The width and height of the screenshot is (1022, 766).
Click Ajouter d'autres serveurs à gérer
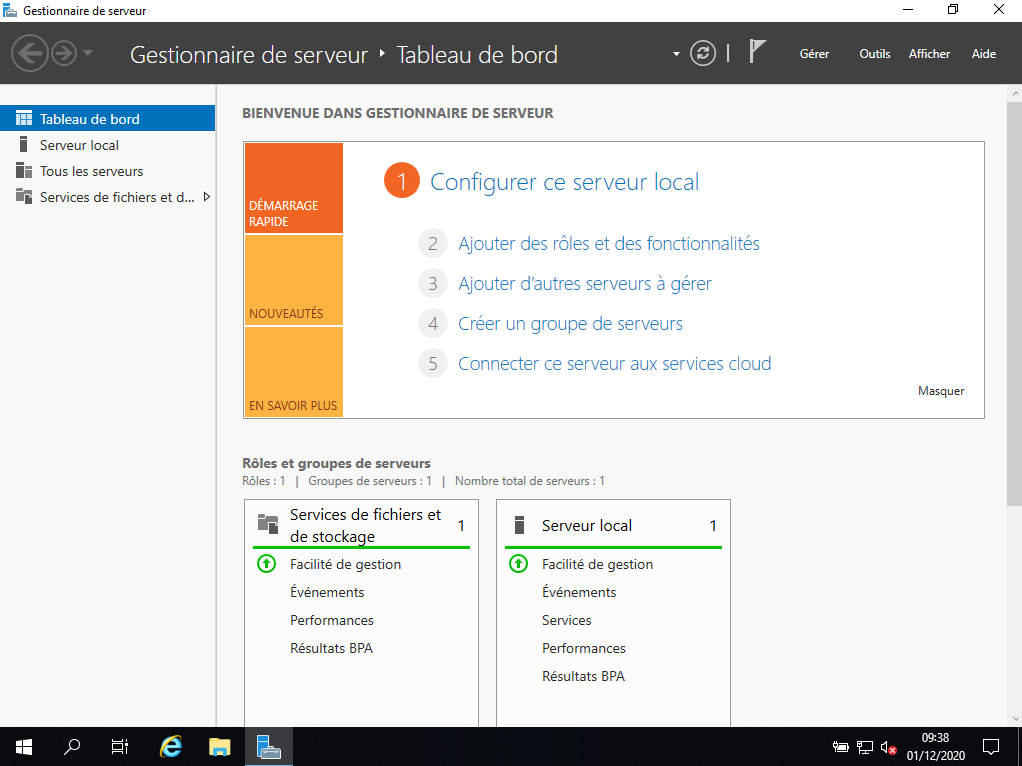585,284
